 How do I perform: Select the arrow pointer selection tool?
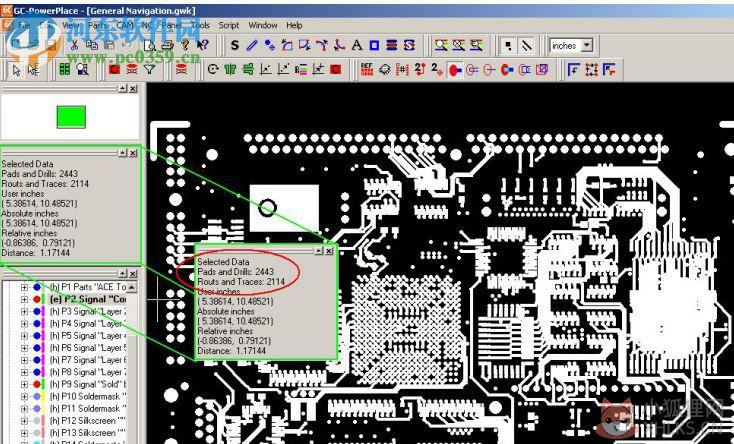click(17, 70)
